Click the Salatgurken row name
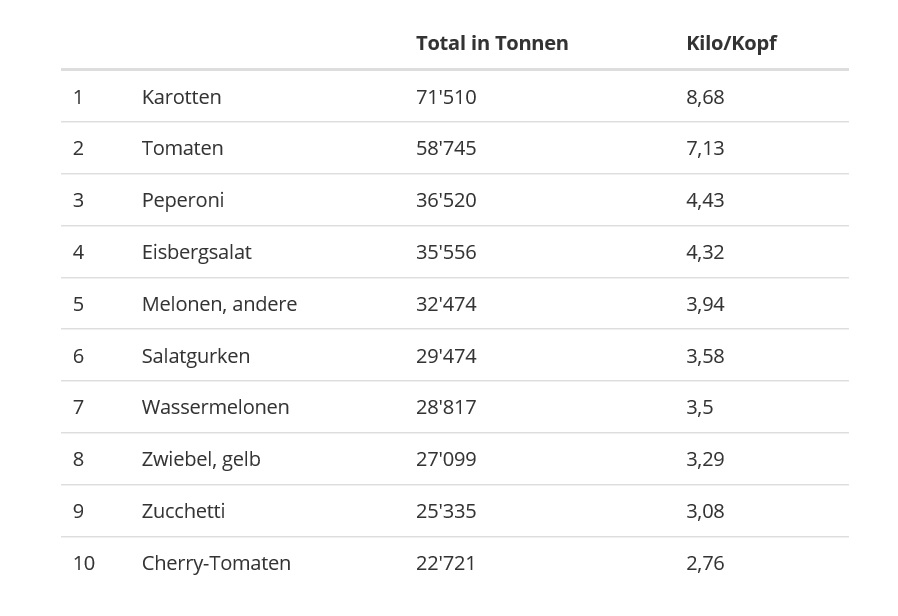 click(x=196, y=356)
